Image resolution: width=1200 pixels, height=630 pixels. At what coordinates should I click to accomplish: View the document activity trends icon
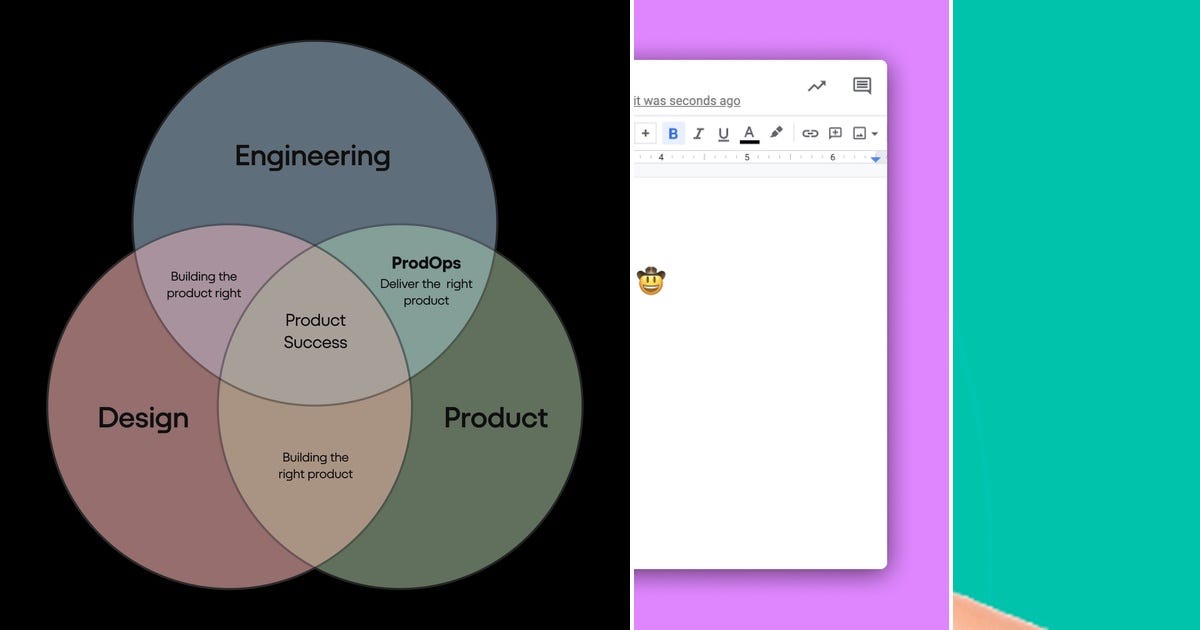816,86
